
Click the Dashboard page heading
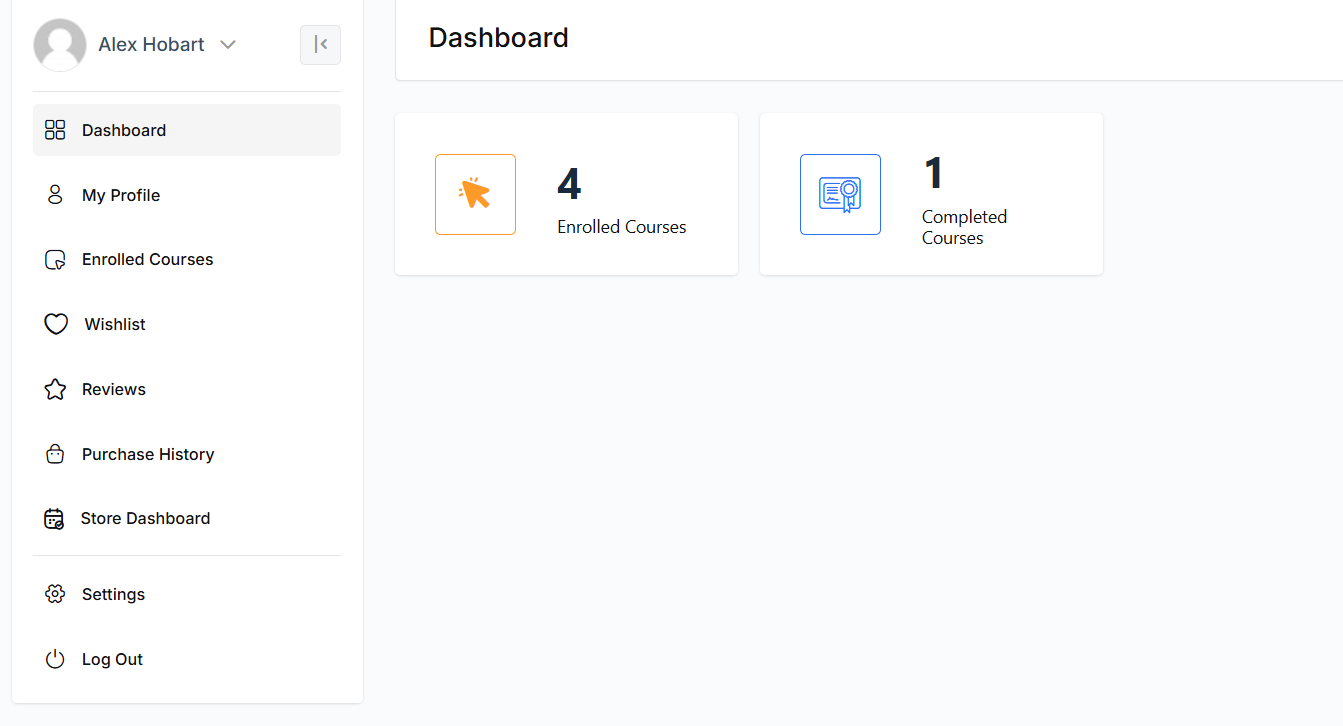[498, 37]
